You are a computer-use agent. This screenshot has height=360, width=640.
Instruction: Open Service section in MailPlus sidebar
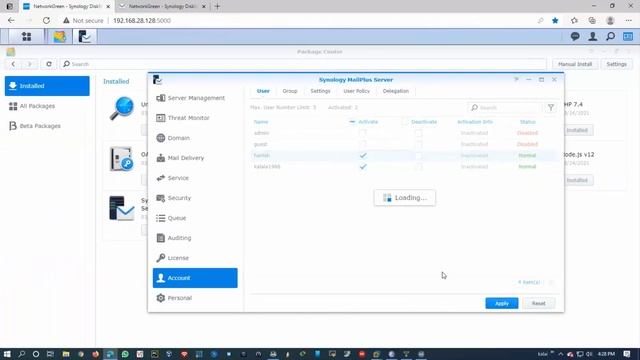click(x=195, y=178)
